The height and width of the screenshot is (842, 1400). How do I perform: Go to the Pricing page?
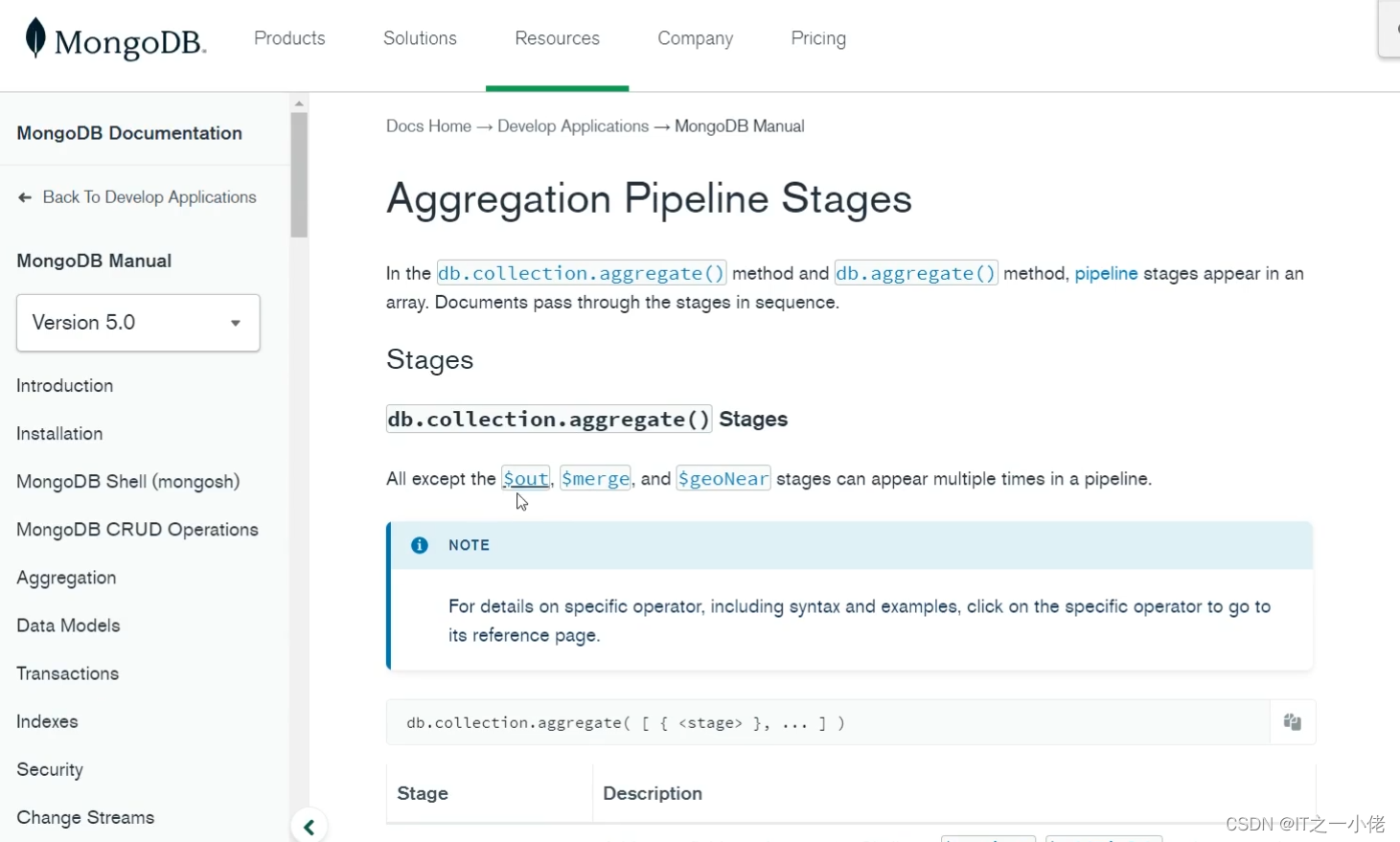(x=818, y=38)
